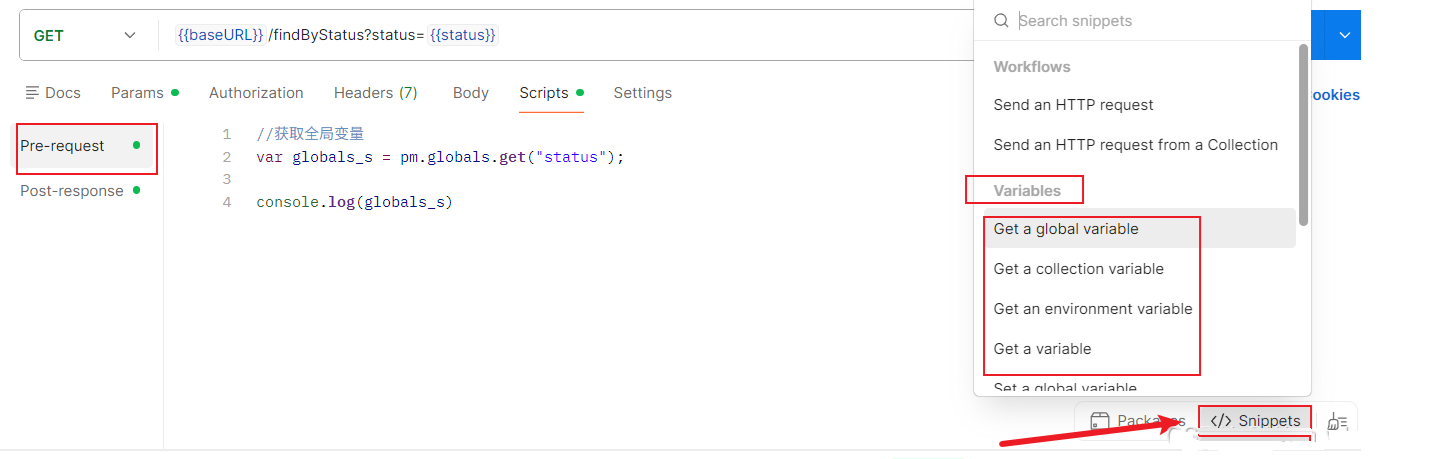1434x459 pixels.
Task: Select the Pre-request script section
Action: pyautogui.click(x=62, y=146)
